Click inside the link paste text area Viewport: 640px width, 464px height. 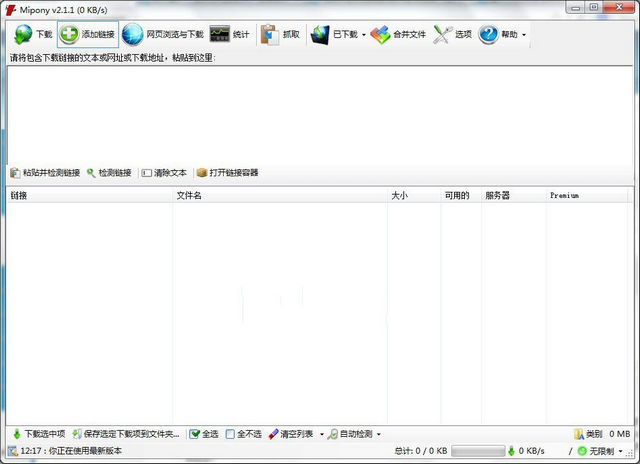pos(320,115)
